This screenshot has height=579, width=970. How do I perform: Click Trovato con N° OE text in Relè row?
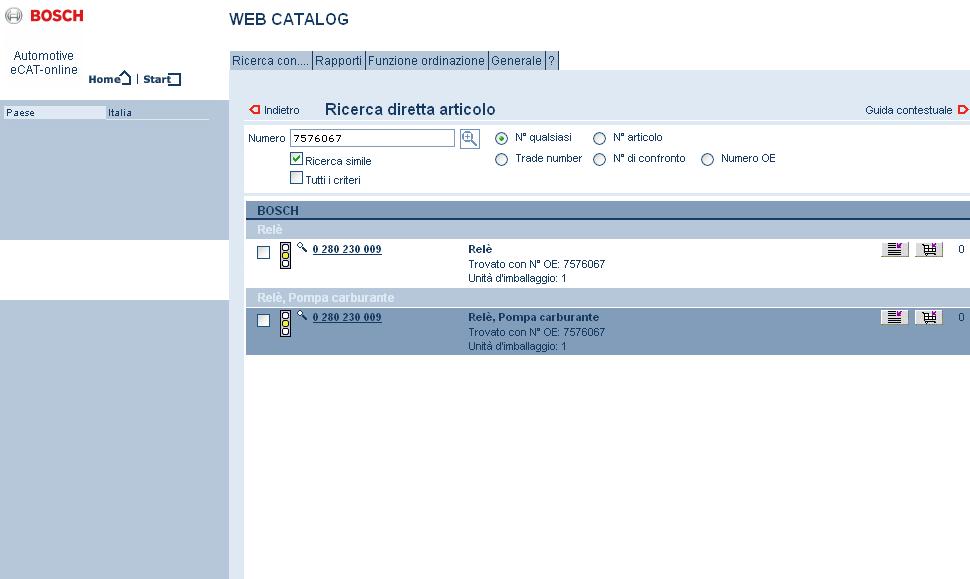click(x=536, y=264)
